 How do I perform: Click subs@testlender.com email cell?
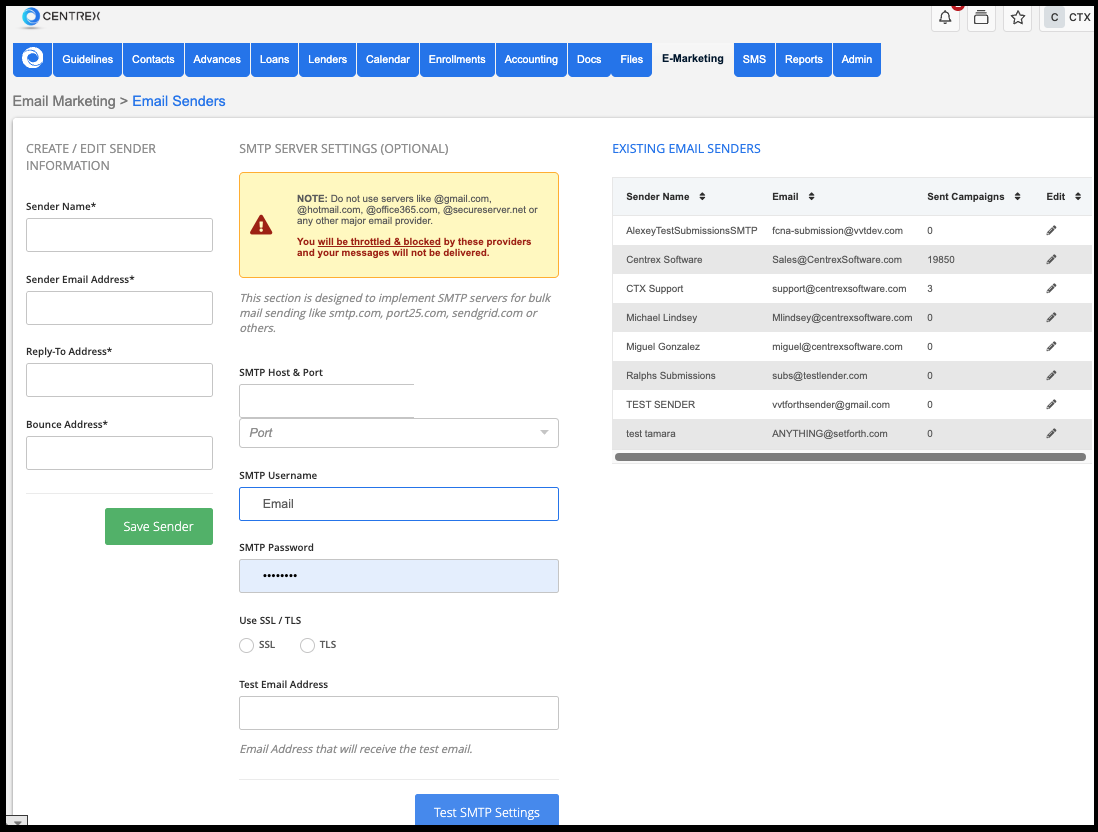(x=819, y=375)
